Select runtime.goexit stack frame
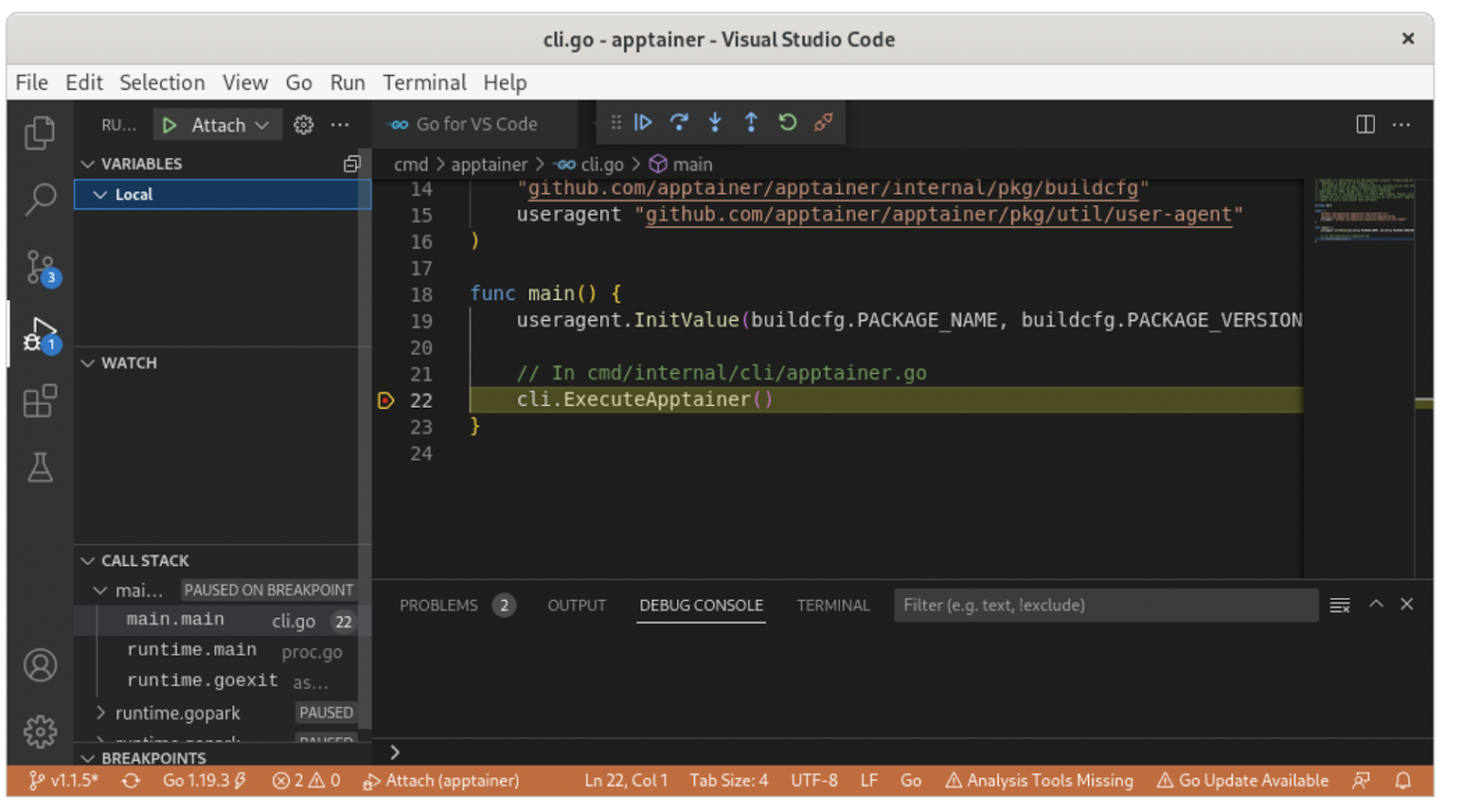This screenshot has height=812, width=1463. [x=222, y=681]
